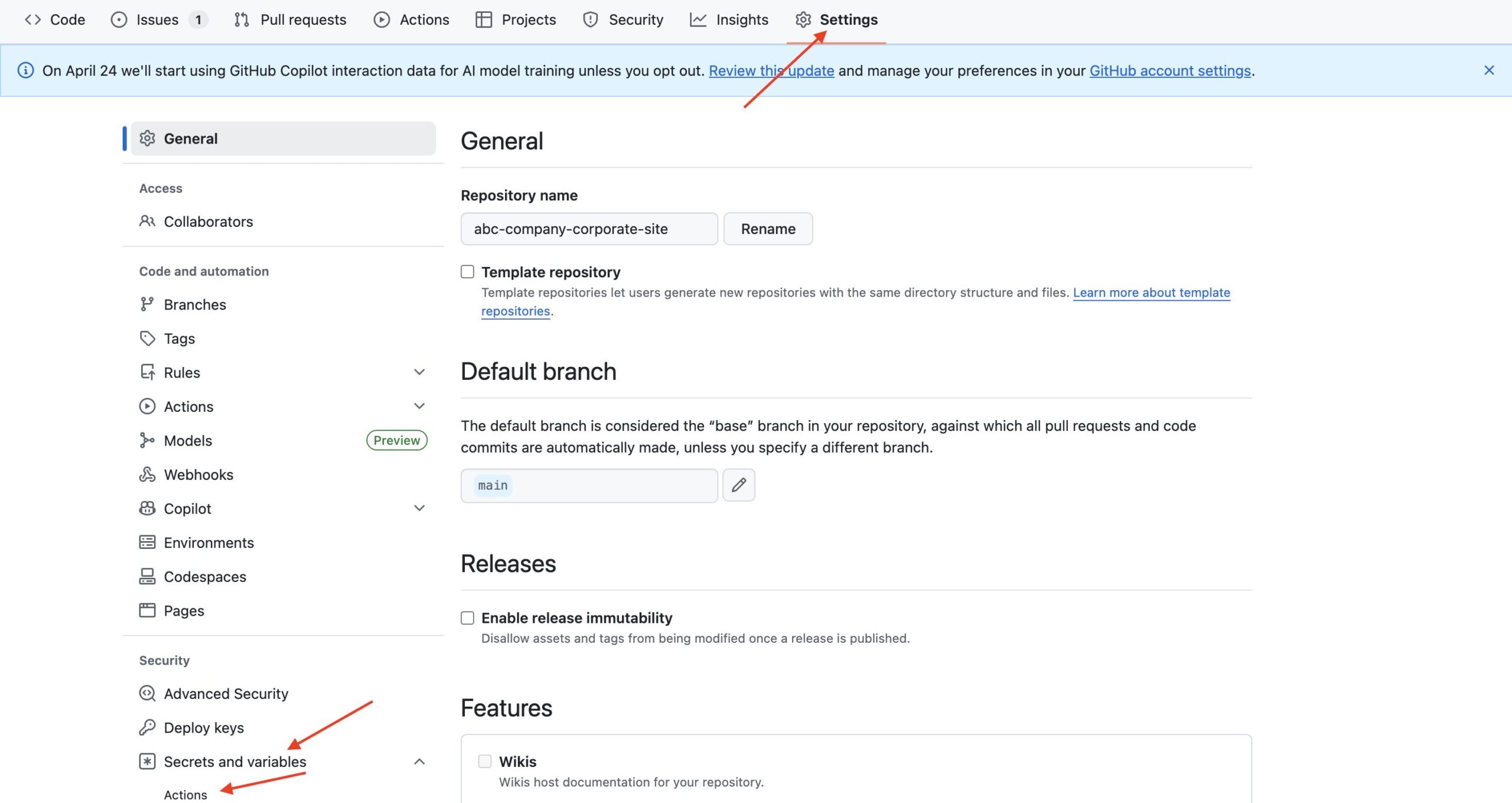Expand the Copilot sidebar section
Screen dimensions: 1512x803
[419, 508]
